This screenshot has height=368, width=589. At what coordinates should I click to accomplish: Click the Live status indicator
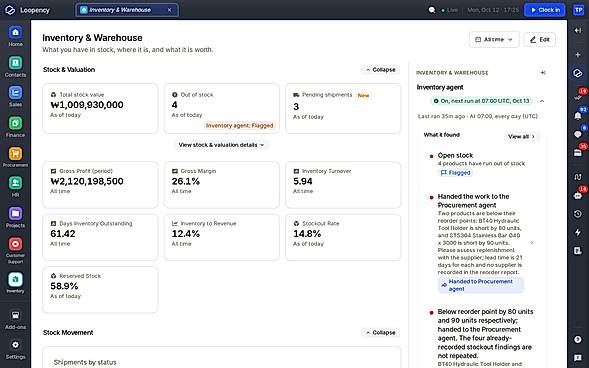pos(450,10)
